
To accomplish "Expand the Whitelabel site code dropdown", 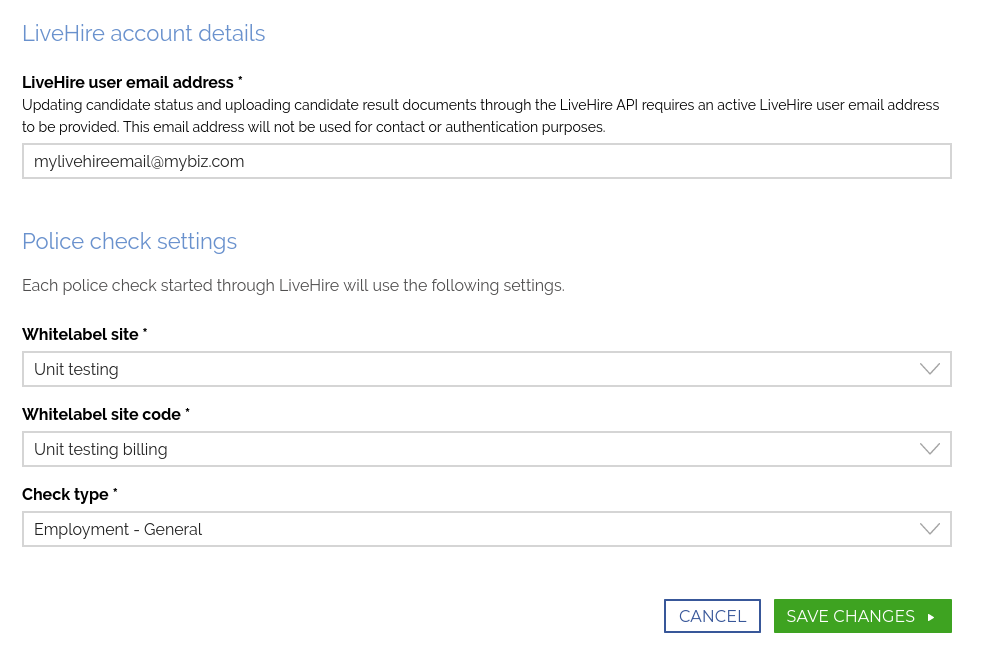I will pos(486,449).
